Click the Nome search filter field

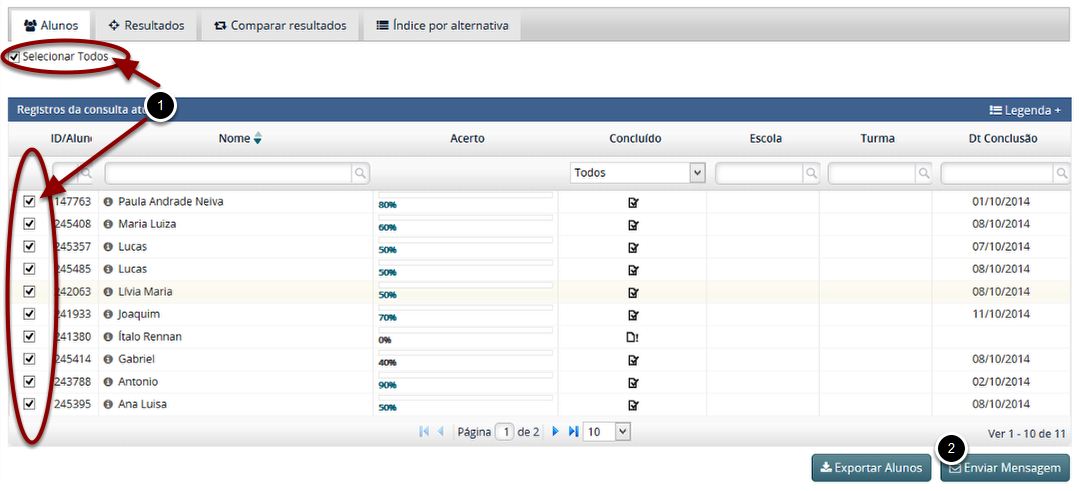click(229, 173)
